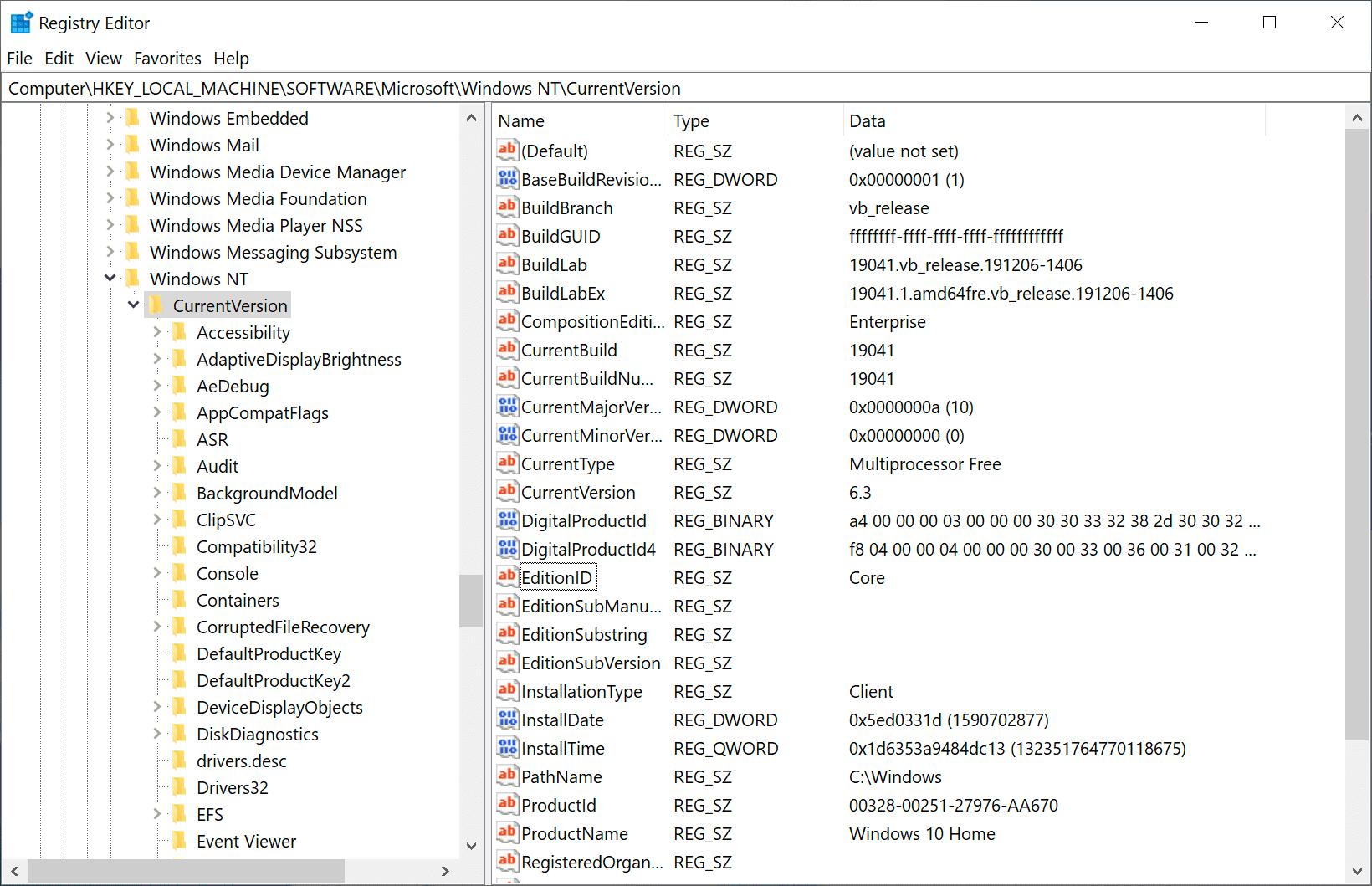Viewport: 1372px width, 886px height.
Task: Select the DefaultProductKey tree item
Action: (x=269, y=654)
